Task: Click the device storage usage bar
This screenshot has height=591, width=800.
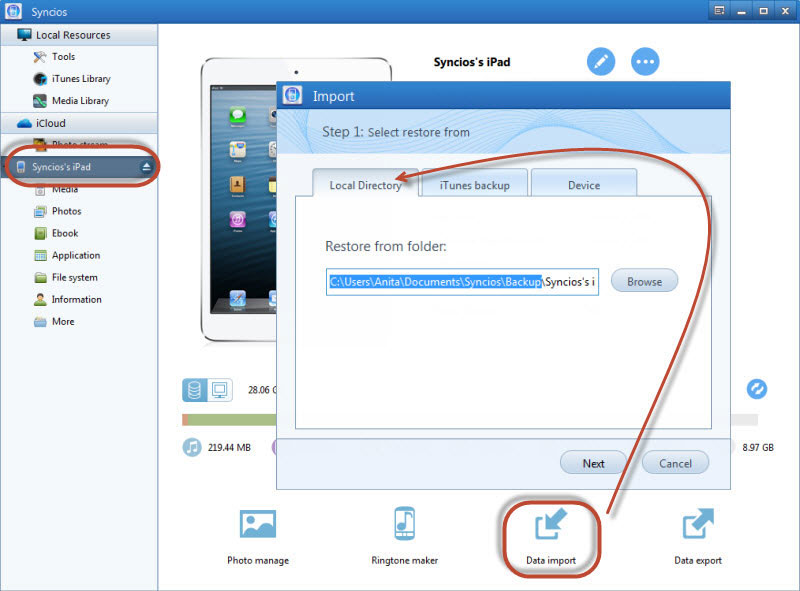Action: click(x=229, y=420)
